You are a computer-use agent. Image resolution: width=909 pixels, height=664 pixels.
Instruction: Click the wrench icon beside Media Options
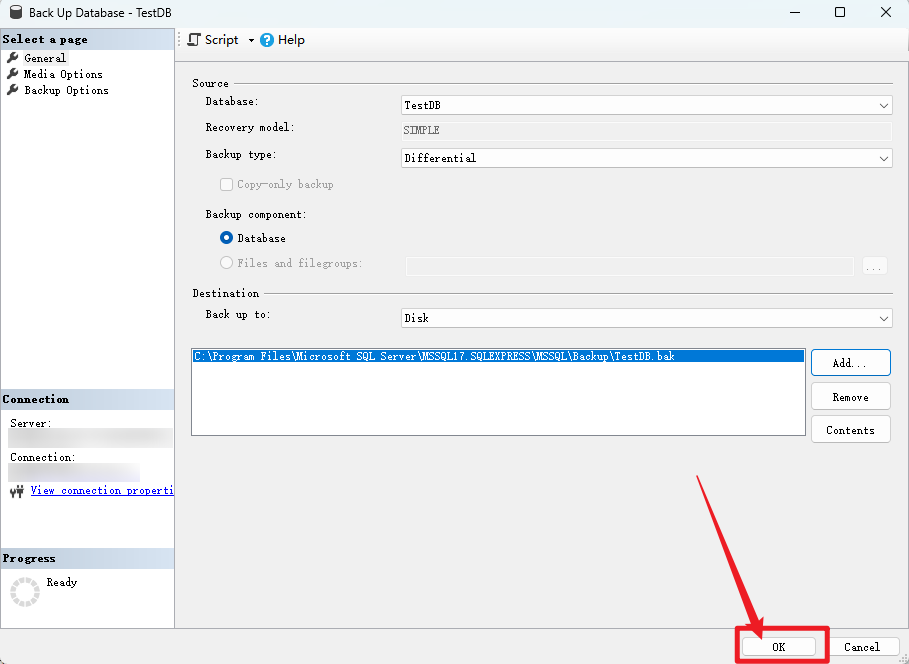tap(12, 74)
